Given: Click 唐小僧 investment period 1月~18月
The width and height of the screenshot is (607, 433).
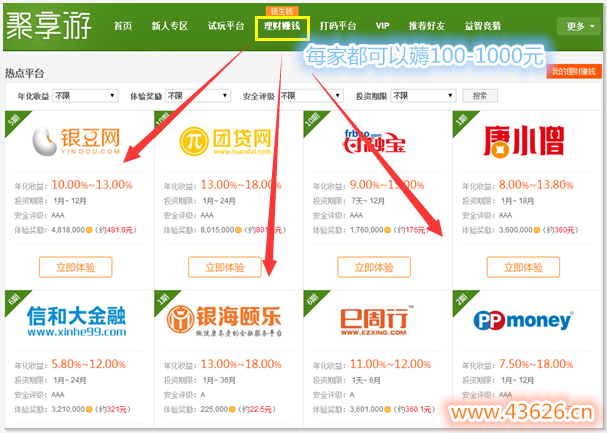Looking at the screenshot, I should (x=517, y=201).
